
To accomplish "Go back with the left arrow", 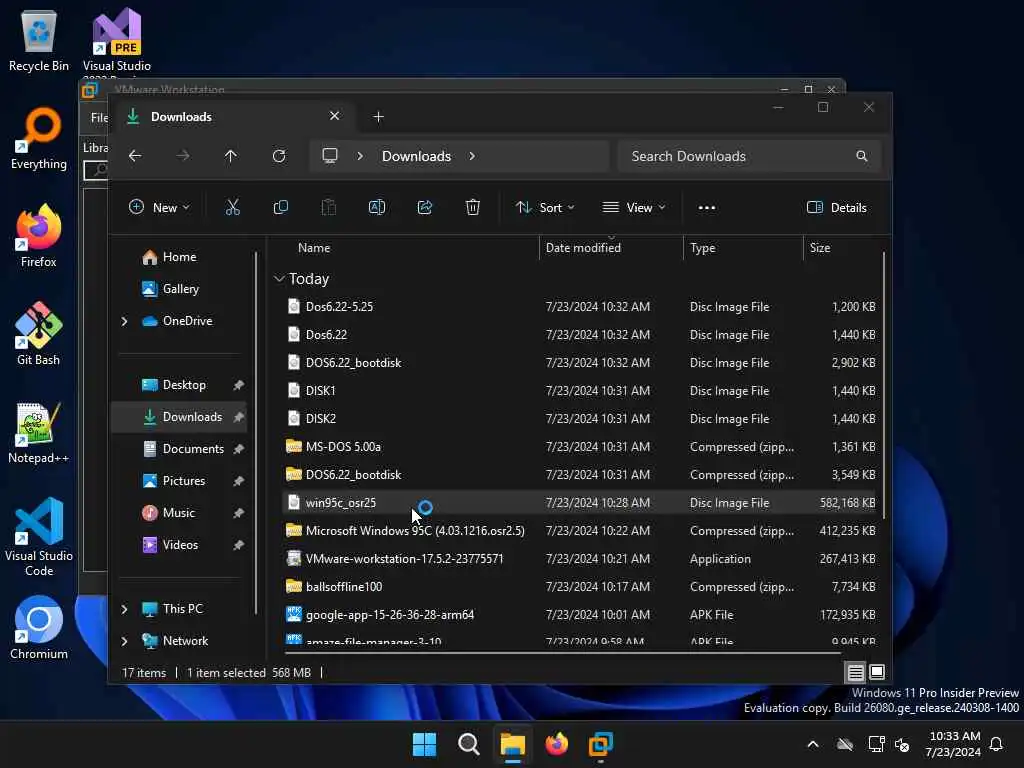I will click(135, 156).
